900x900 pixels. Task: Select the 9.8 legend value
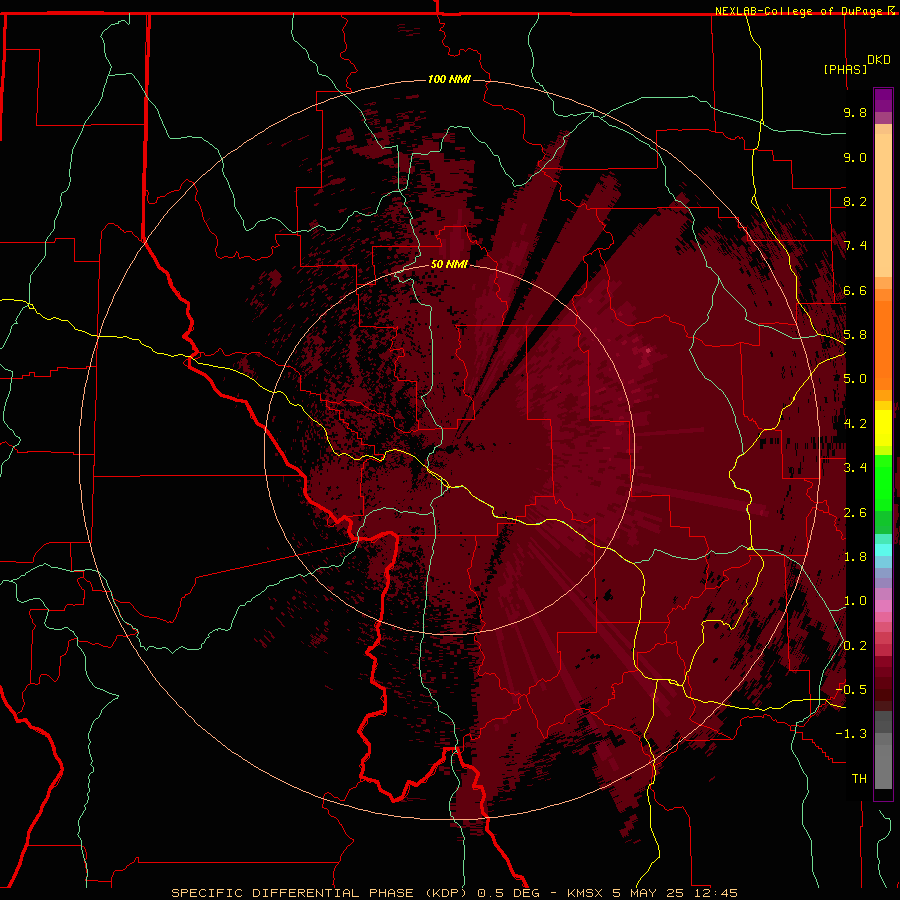tap(855, 112)
